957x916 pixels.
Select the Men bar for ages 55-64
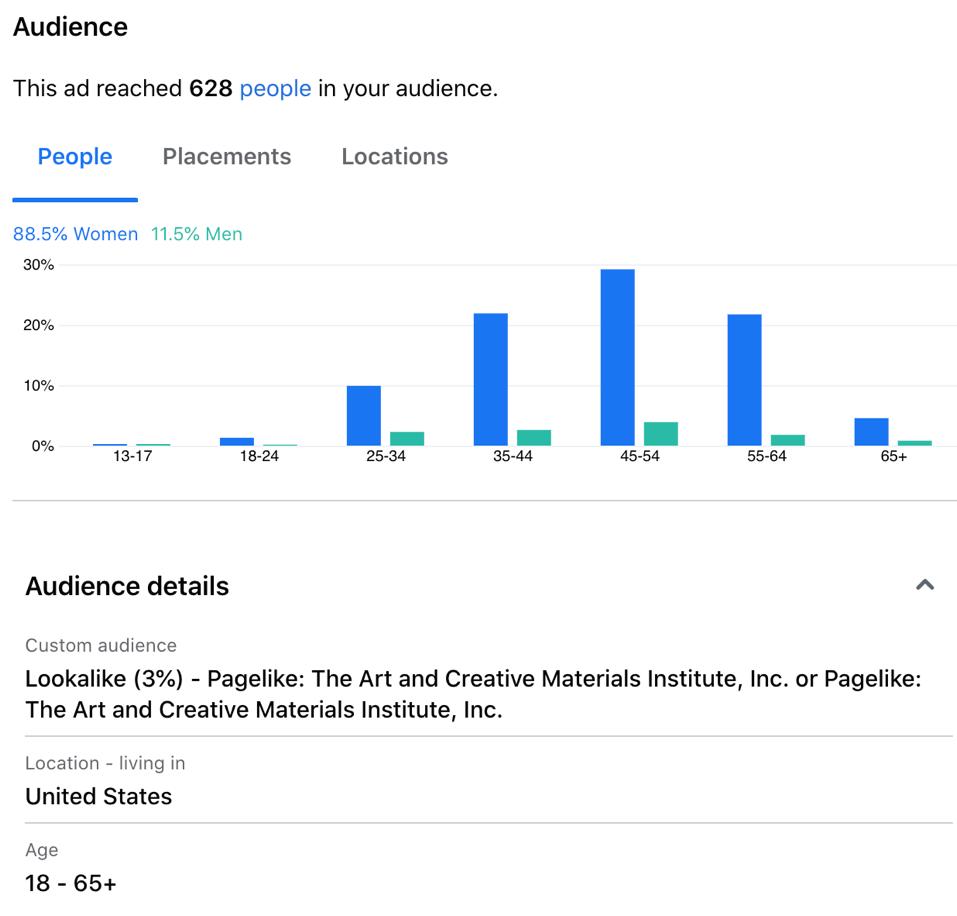tap(788, 440)
